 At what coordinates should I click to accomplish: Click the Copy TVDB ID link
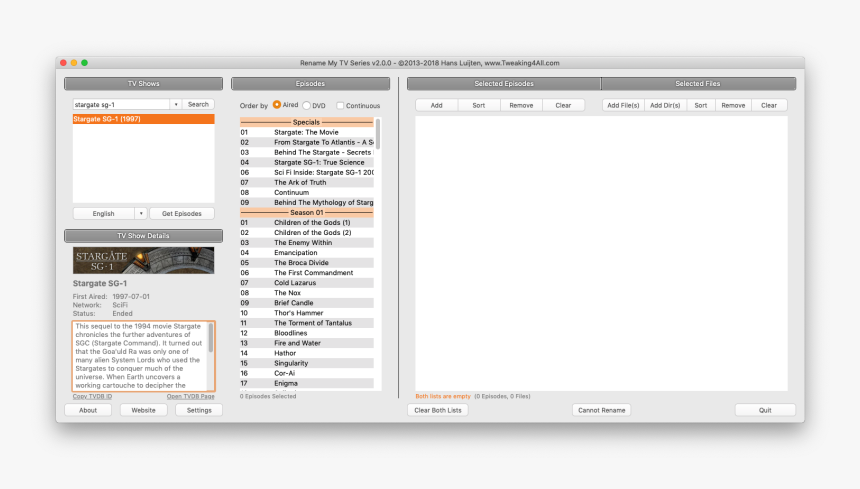(x=92, y=396)
